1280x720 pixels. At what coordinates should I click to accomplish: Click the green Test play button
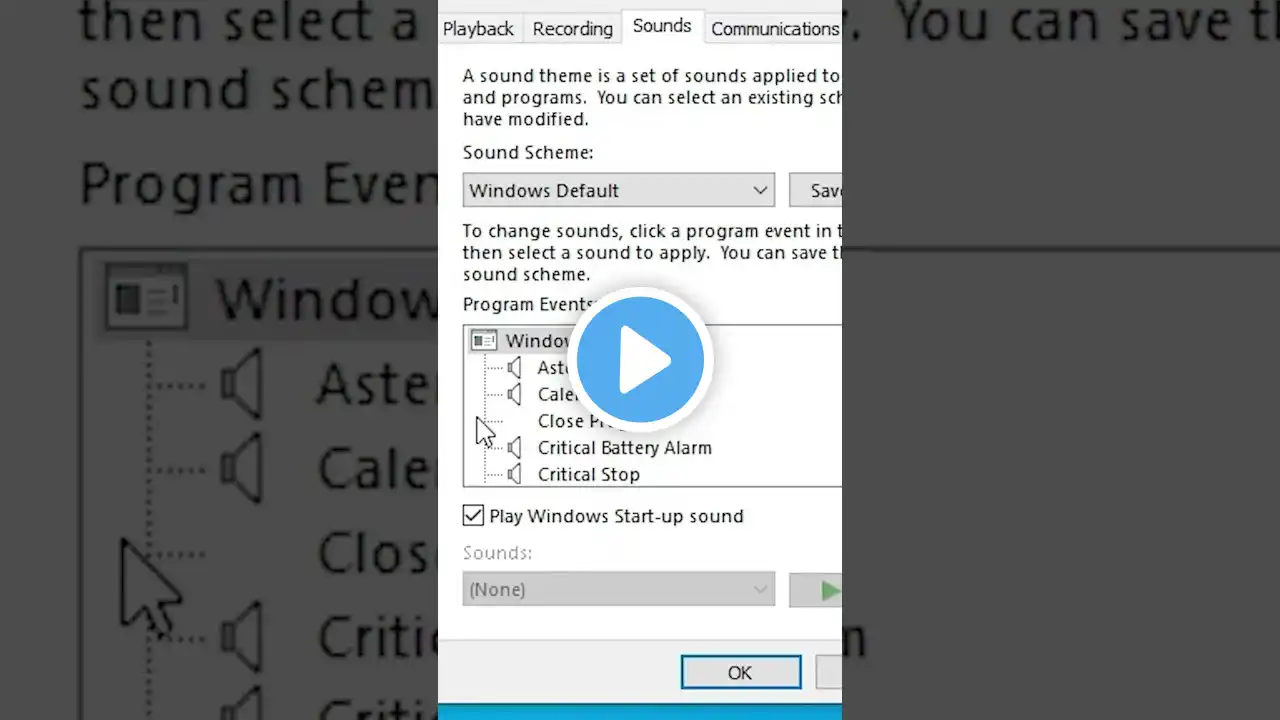[816, 590]
